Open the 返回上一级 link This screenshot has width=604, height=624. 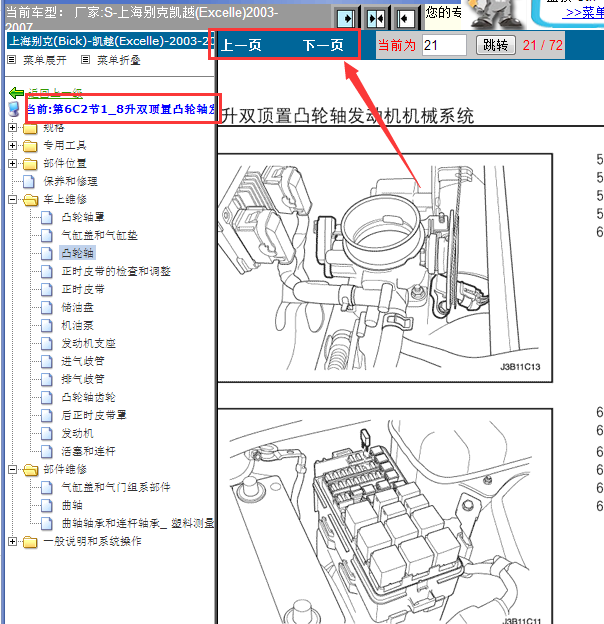[55, 93]
